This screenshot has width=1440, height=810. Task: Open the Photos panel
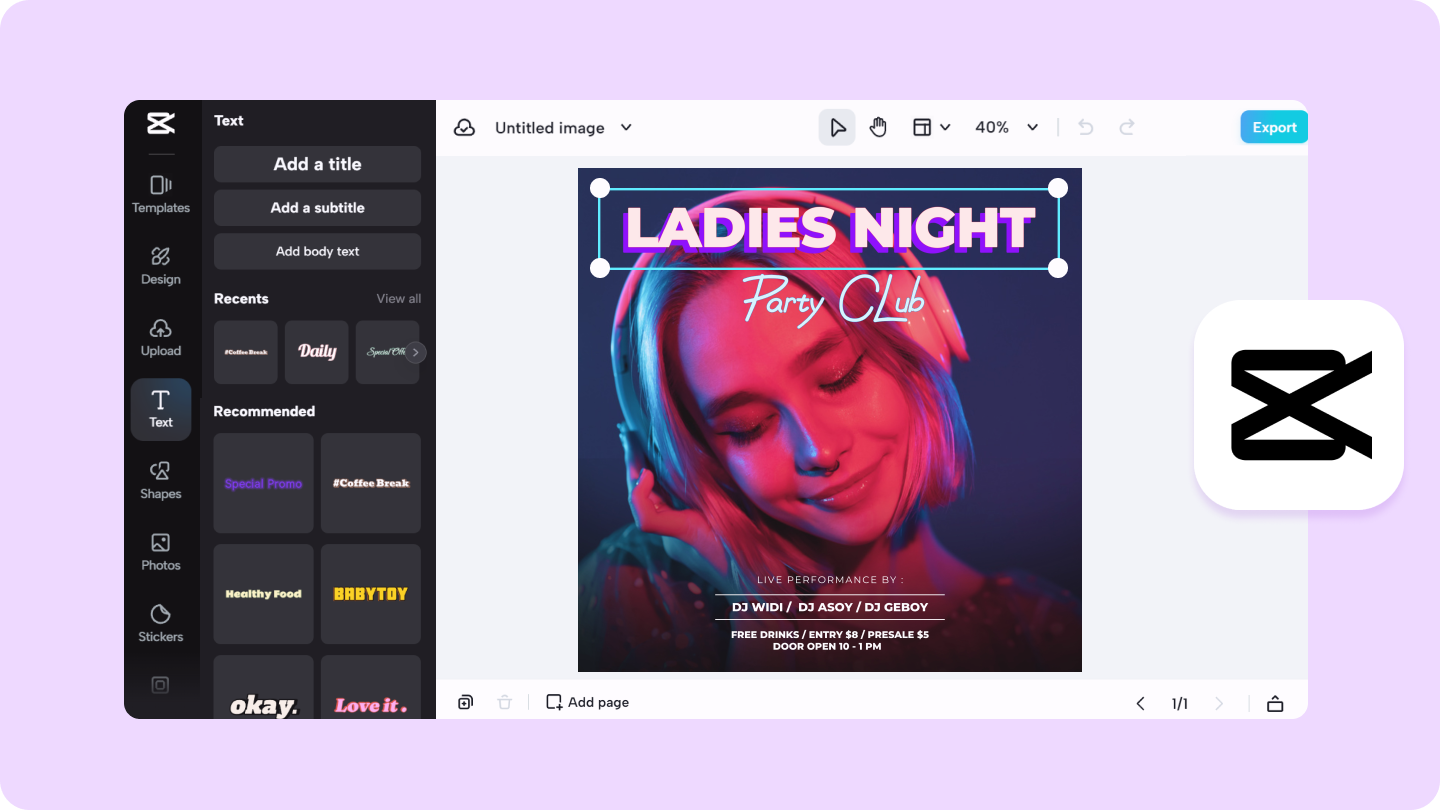tap(161, 552)
